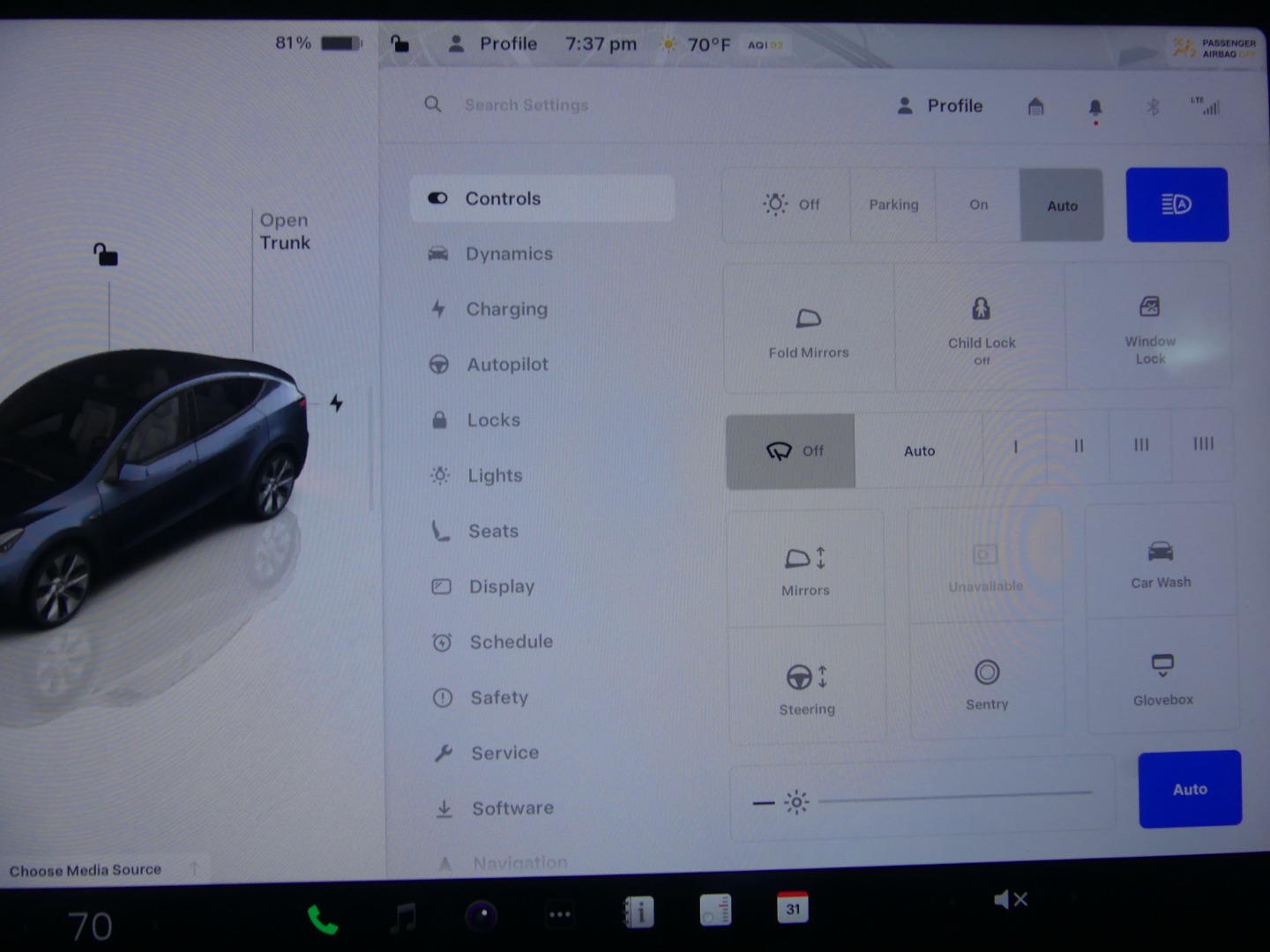Click the display brightness slider

tap(954, 798)
